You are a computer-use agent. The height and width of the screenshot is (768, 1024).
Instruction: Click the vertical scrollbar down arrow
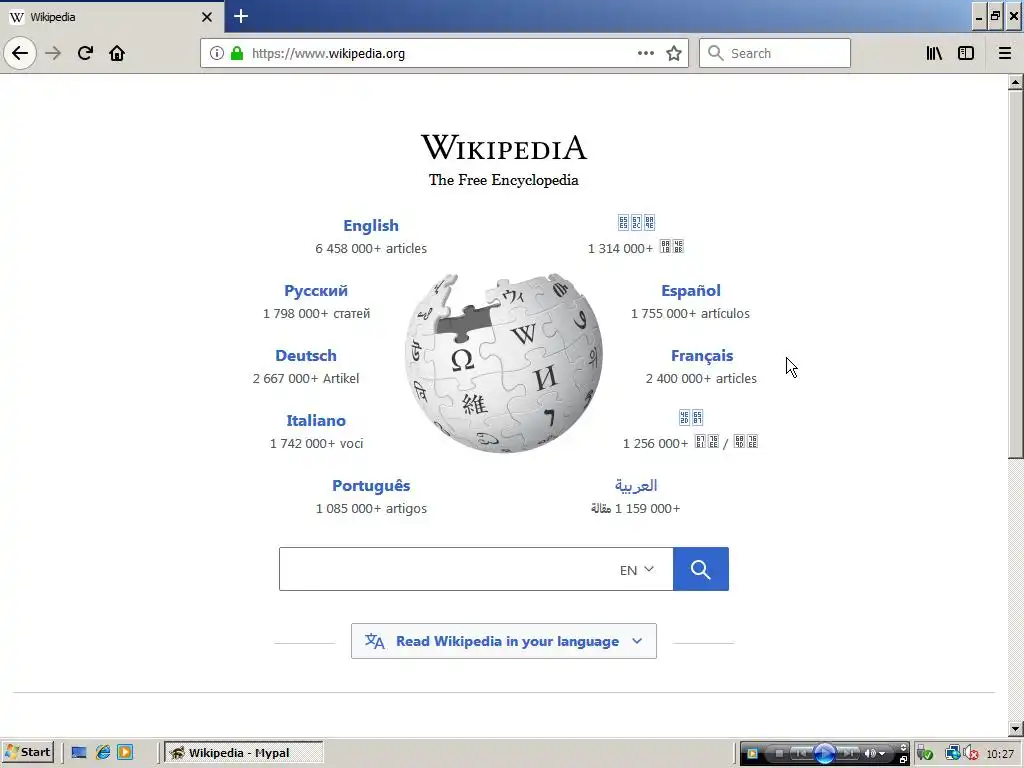[x=1015, y=729]
